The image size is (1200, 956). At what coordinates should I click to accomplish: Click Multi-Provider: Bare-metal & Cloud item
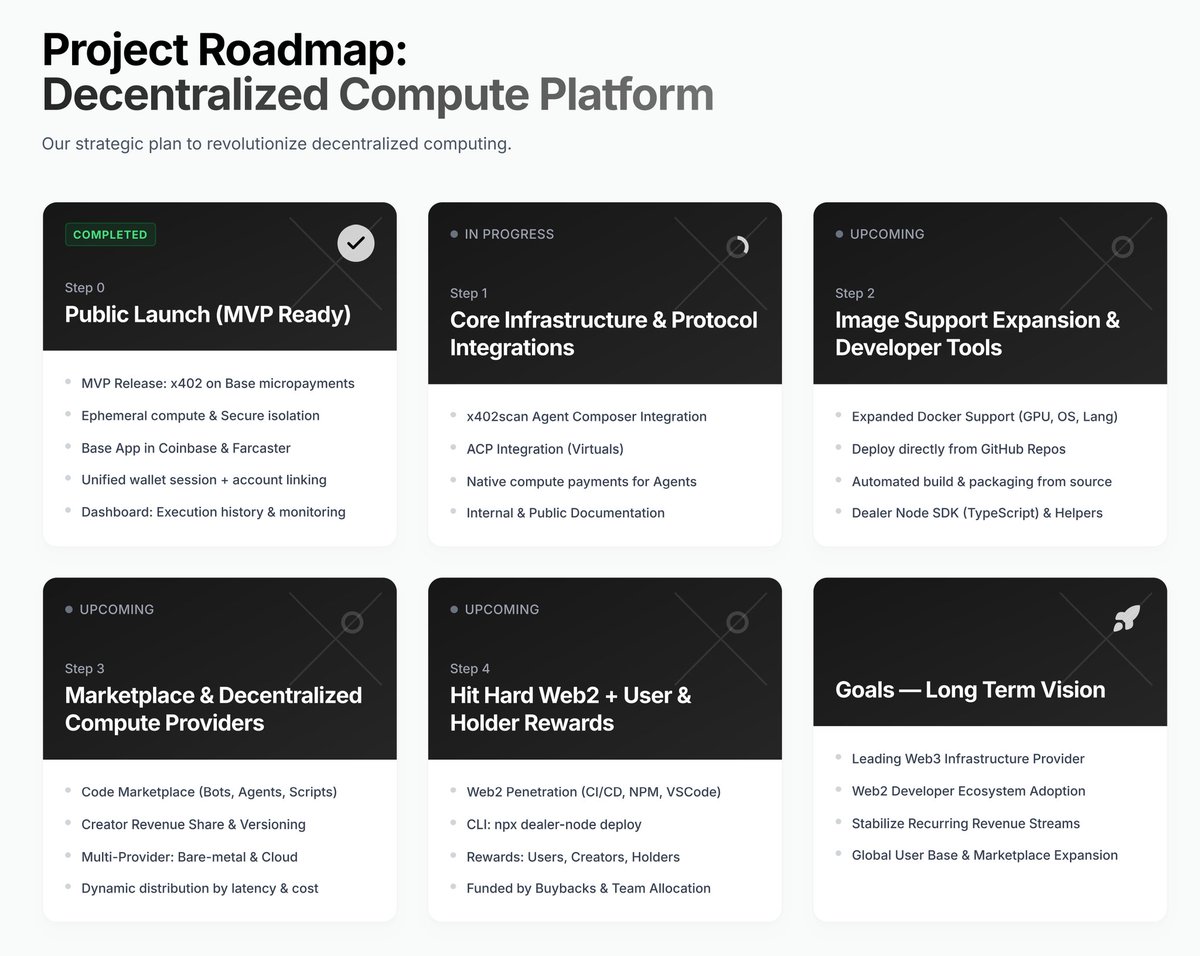point(189,857)
